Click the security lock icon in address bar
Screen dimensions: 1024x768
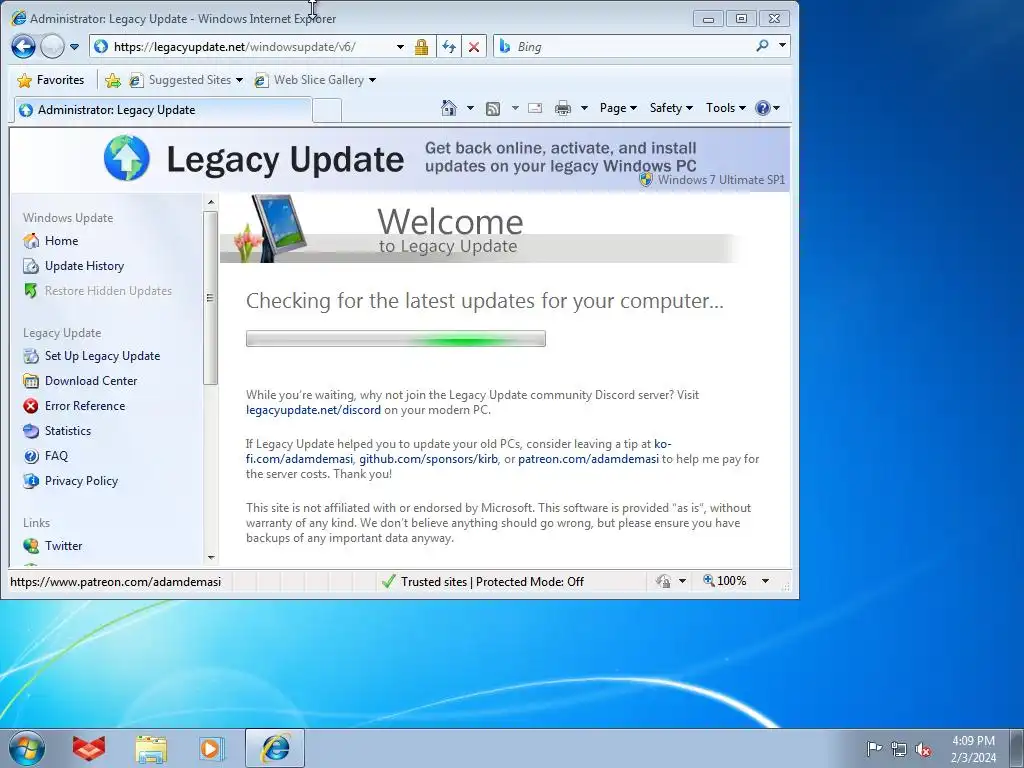point(421,47)
